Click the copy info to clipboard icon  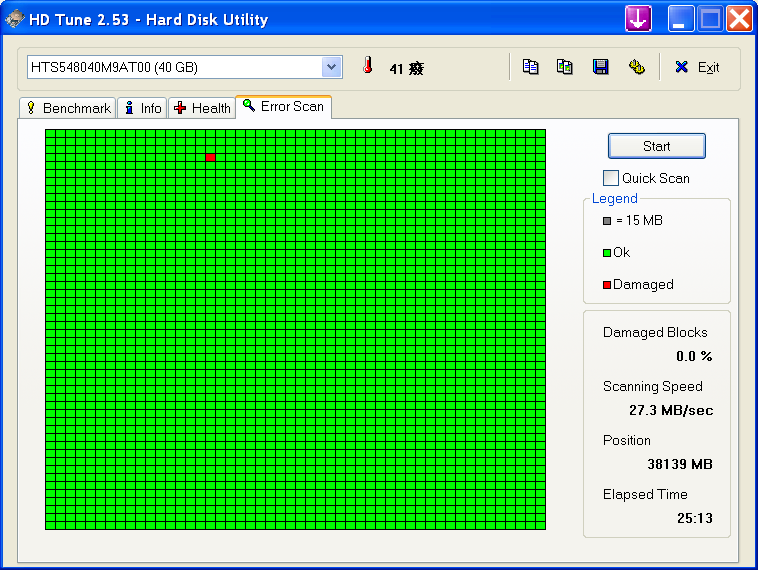[x=530, y=67]
